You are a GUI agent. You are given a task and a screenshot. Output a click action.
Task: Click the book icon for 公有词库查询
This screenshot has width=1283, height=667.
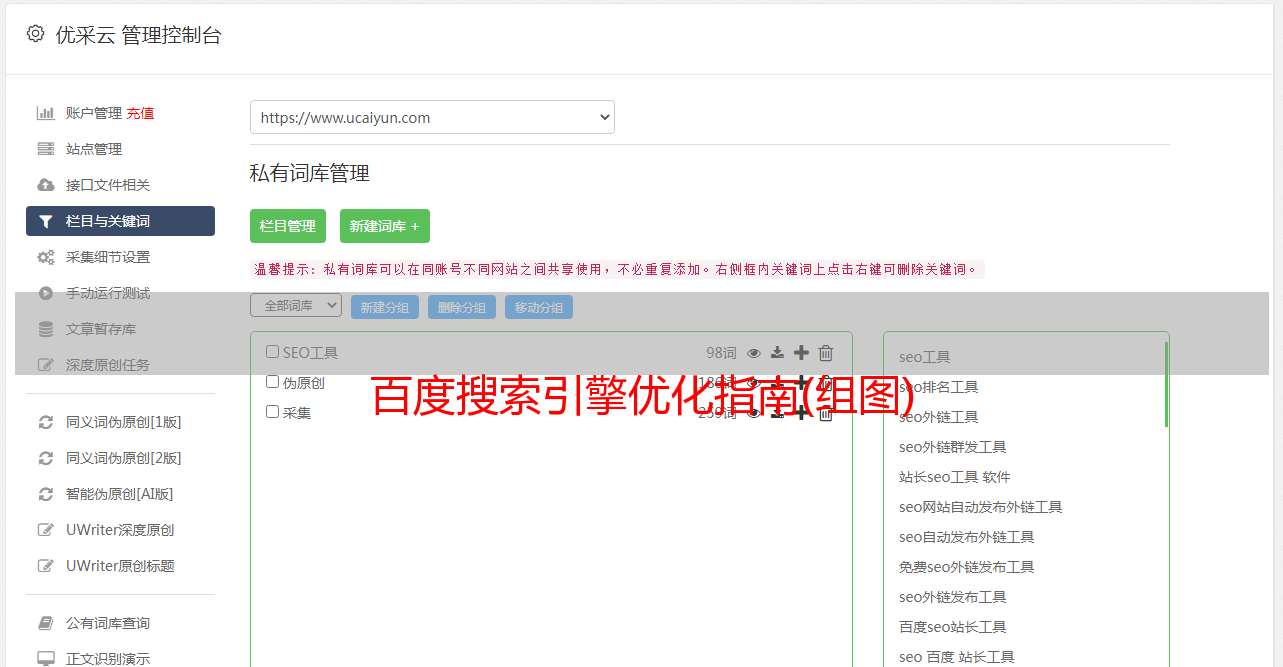point(46,623)
